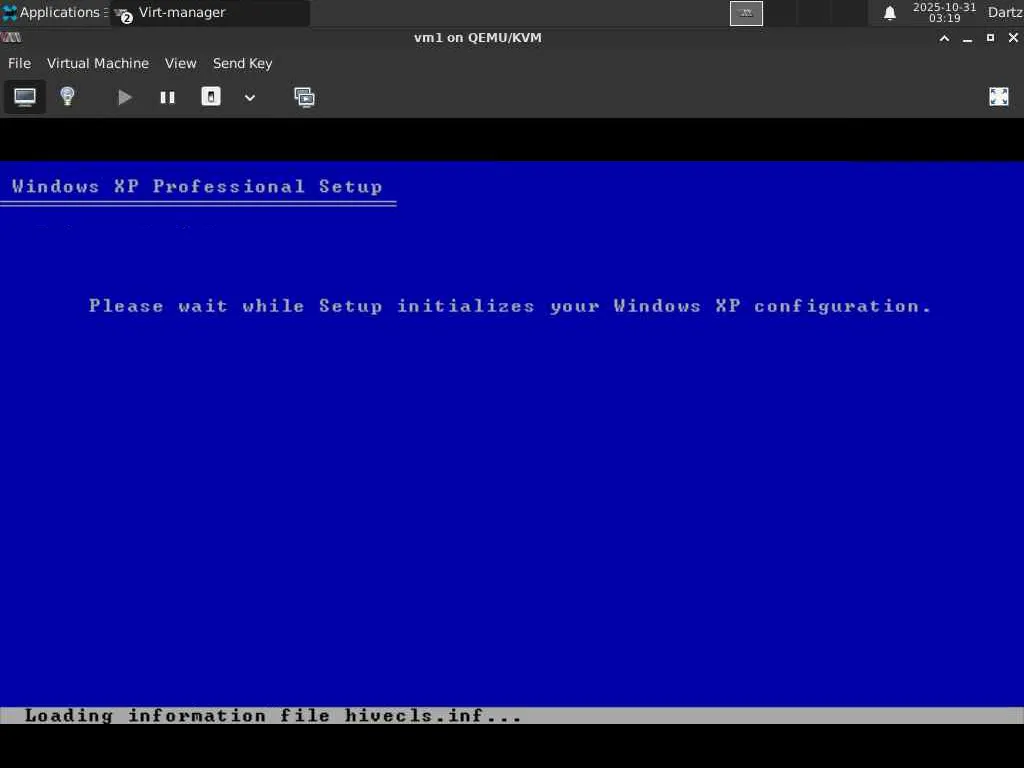Pause the virtual machine

tap(167, 97)
